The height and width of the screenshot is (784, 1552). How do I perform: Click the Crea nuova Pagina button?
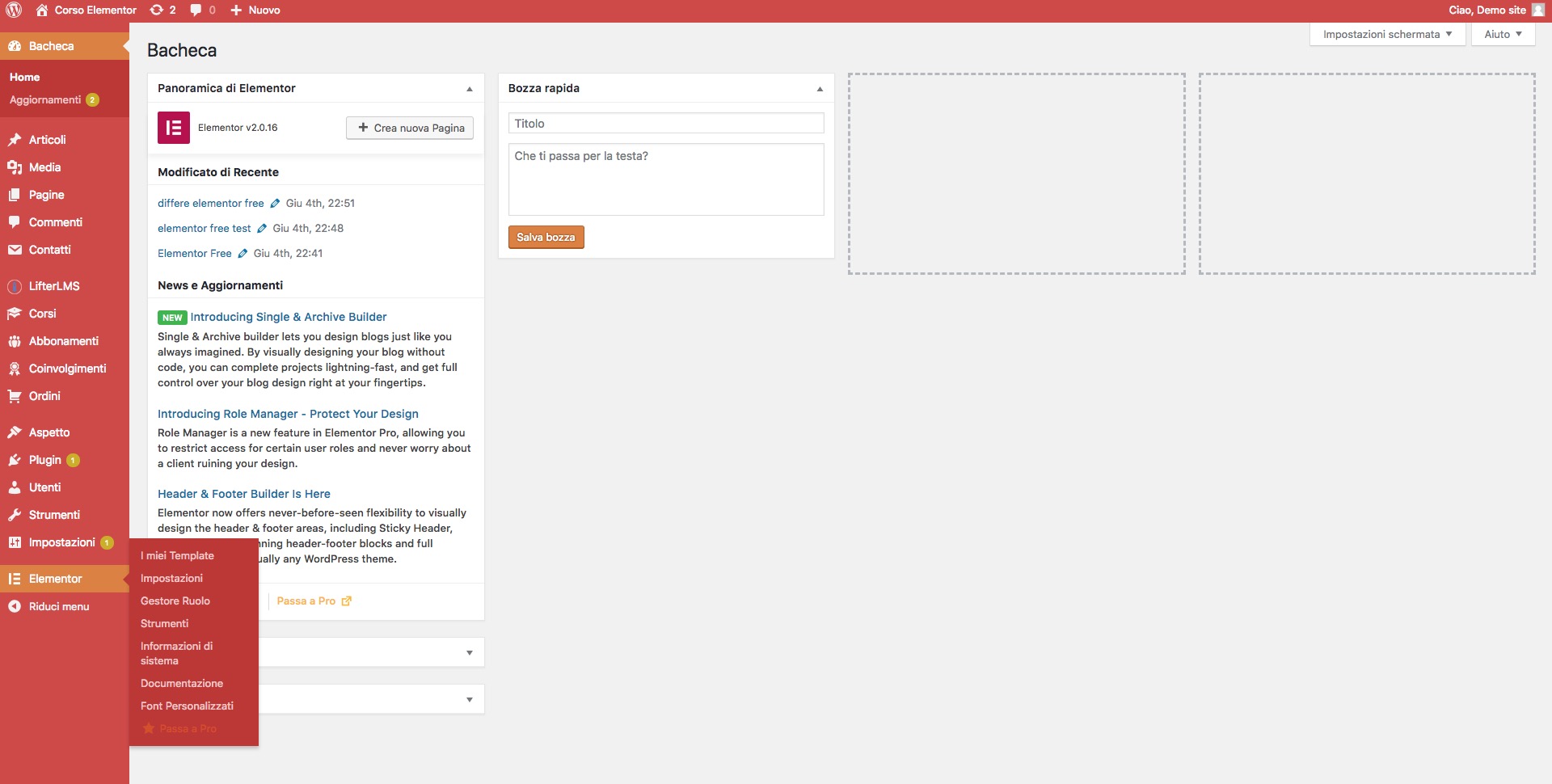(409, 128)
